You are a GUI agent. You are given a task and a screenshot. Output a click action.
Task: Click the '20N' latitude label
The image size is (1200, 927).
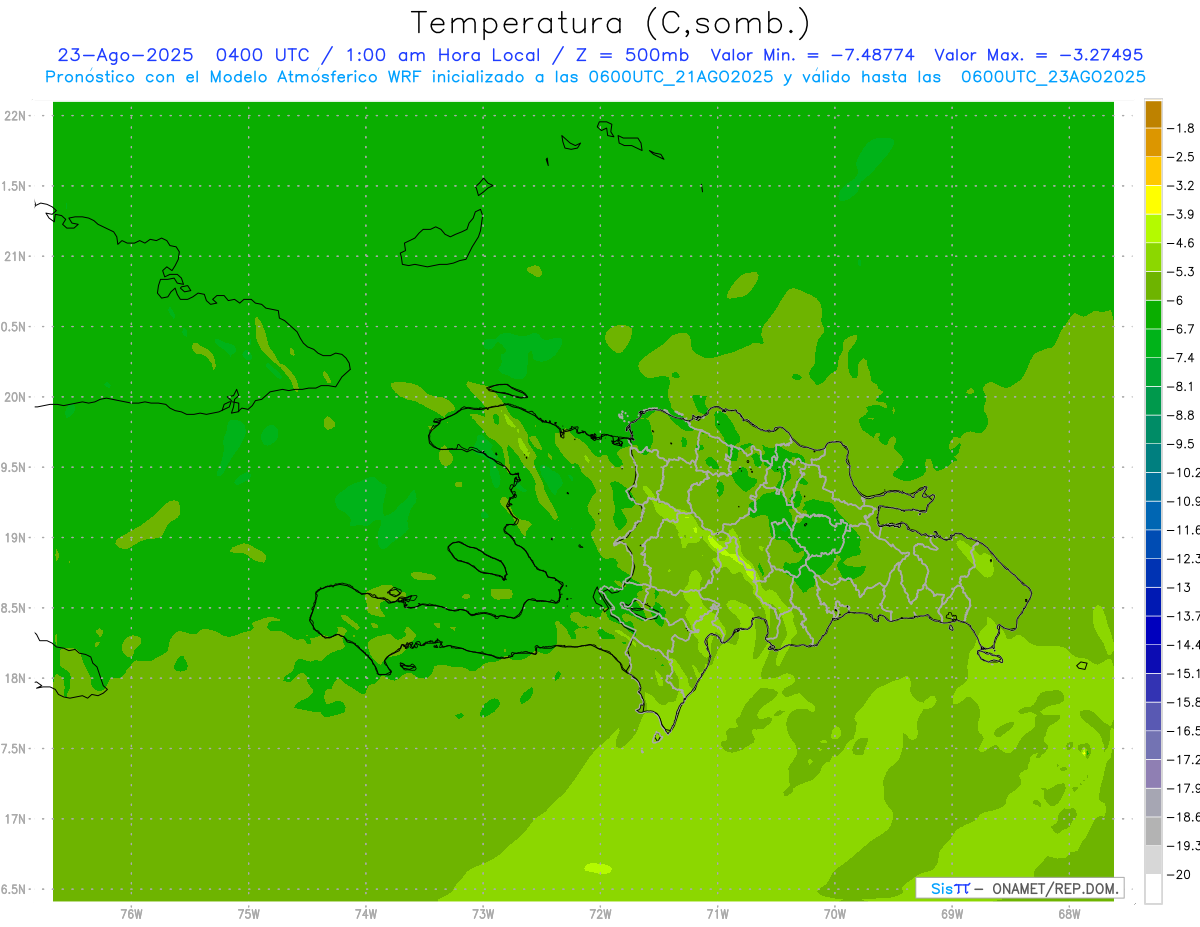[15, 397]
